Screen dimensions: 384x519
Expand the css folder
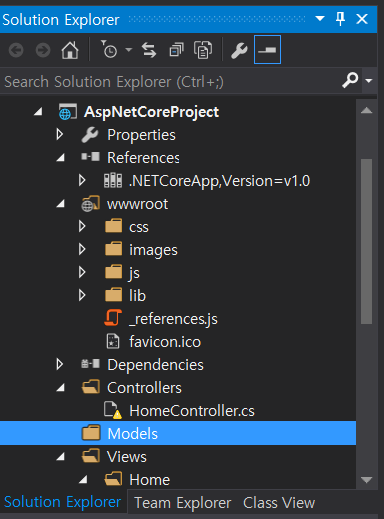point(82,226)
